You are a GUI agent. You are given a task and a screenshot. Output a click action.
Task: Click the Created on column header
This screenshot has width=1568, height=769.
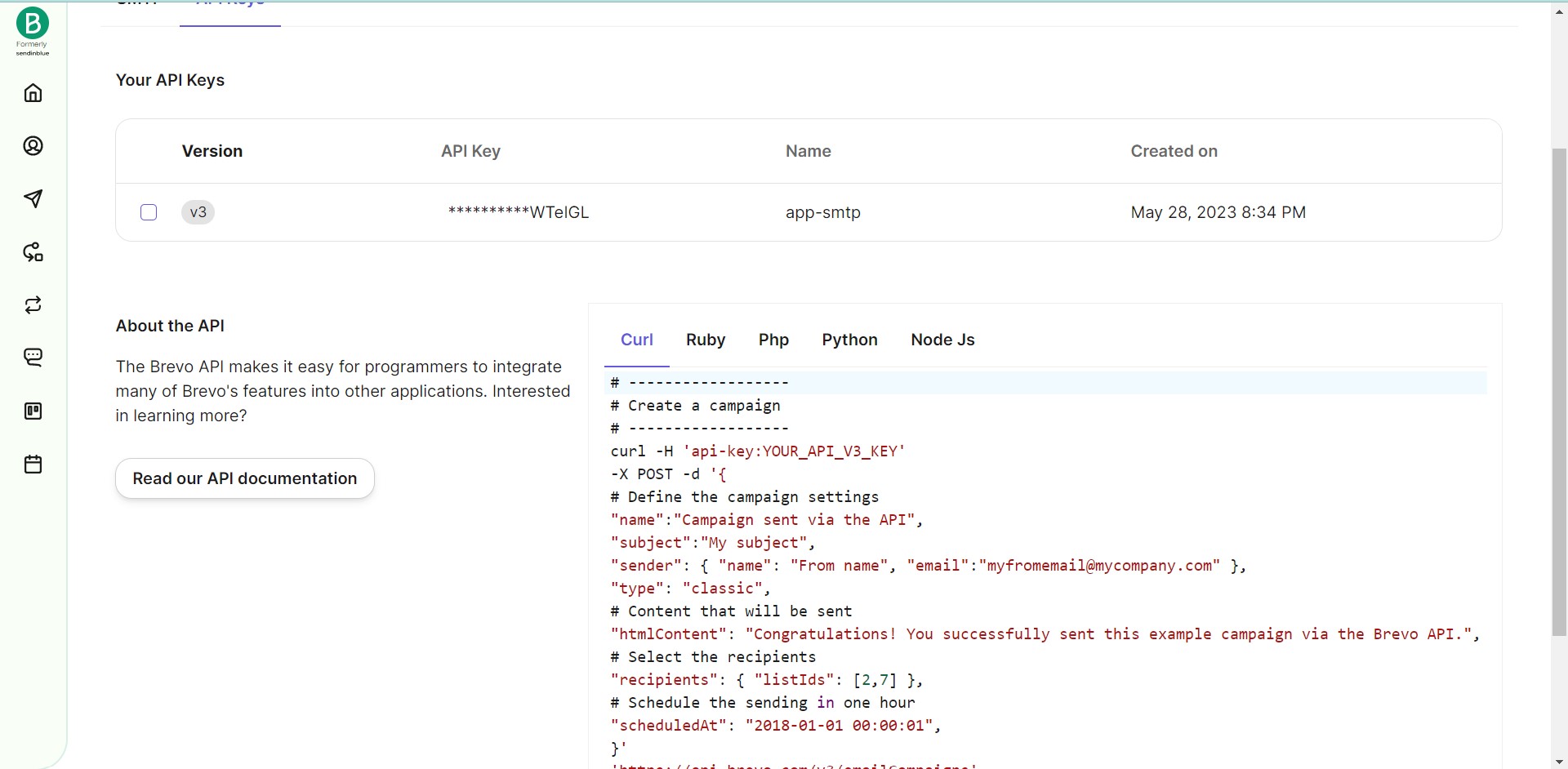pos(1174,151)
